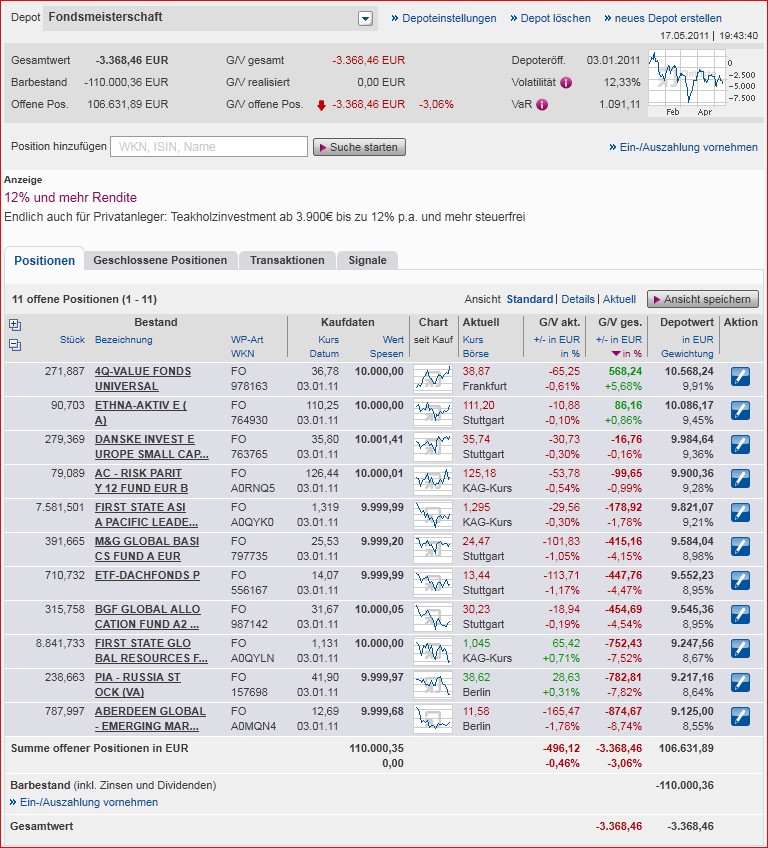This screenshot has height=848, width=768.
Task: Open the PIA - RUSSIA STOCK mini chart
Action: (433, 685)
